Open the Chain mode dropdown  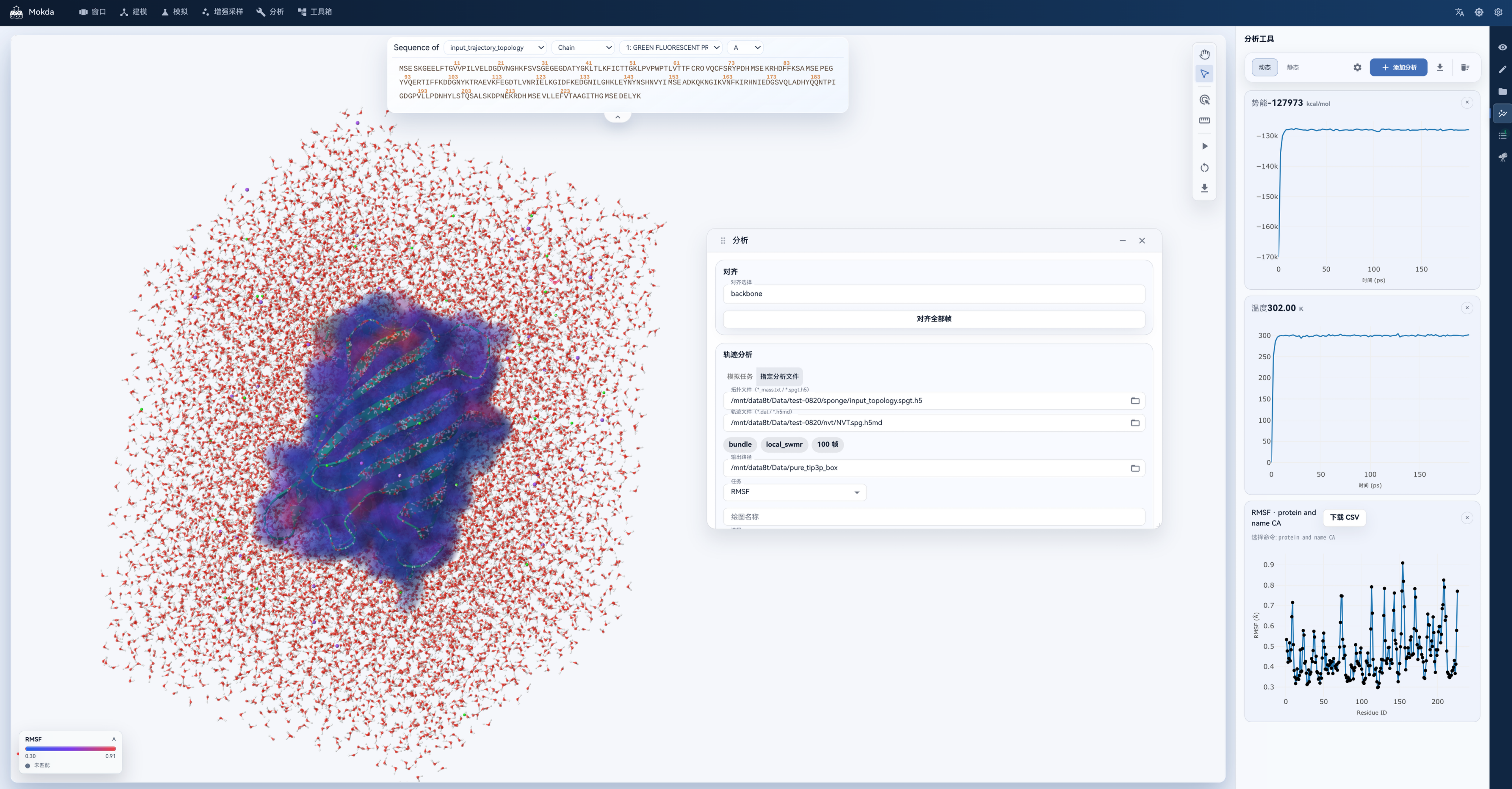[x=583, y=48]
